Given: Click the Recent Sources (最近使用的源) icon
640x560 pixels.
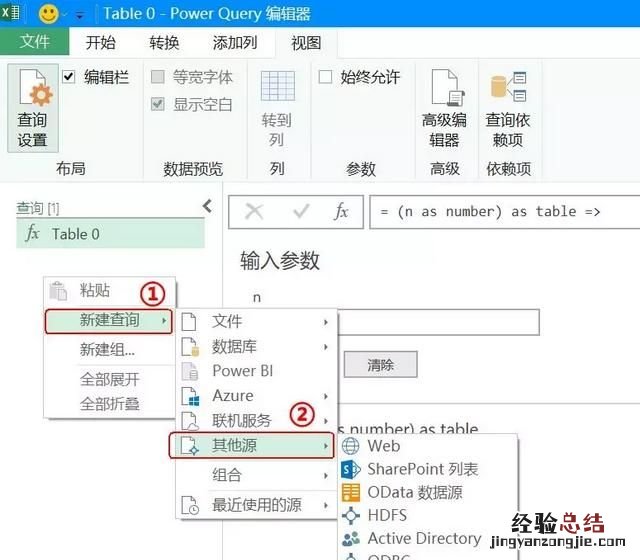Looking at the screenshot, I should pyautogui.click(x=190, y=505).
